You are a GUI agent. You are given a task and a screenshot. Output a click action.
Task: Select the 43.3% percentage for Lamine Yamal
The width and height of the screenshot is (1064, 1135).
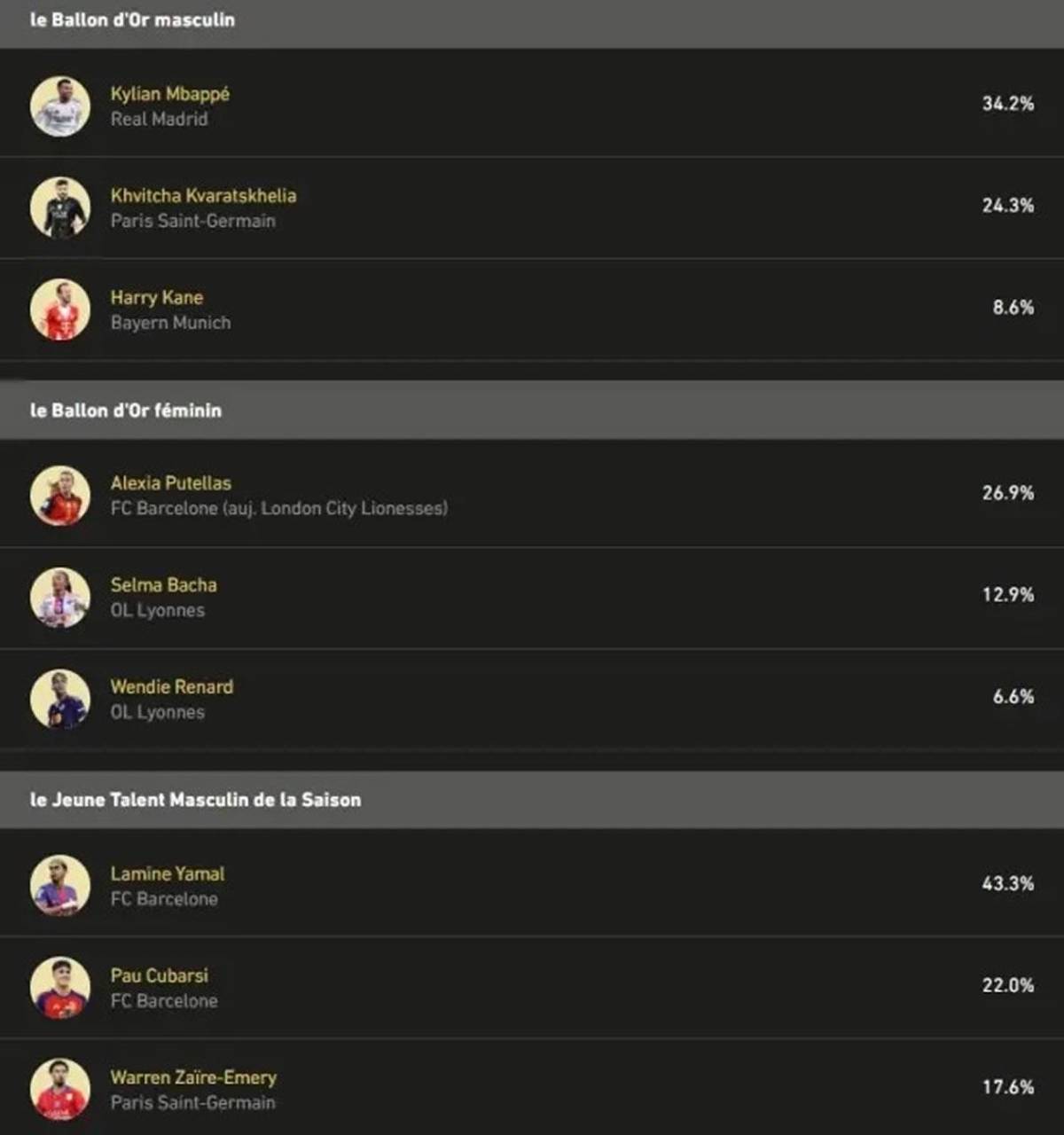[x=1008, y=883]
